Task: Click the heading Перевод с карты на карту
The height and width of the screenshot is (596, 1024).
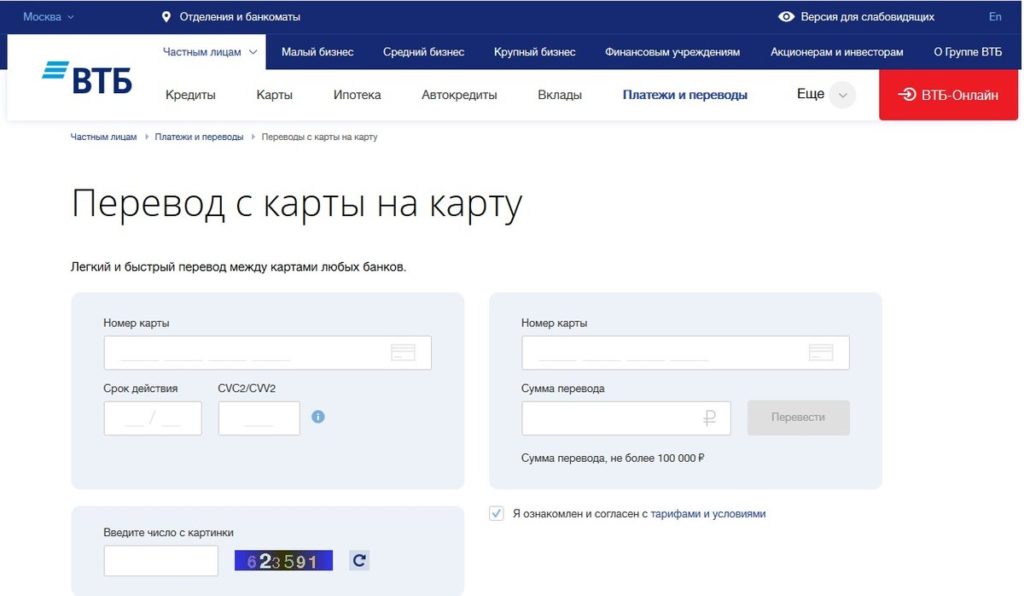Action: (297, 203)
